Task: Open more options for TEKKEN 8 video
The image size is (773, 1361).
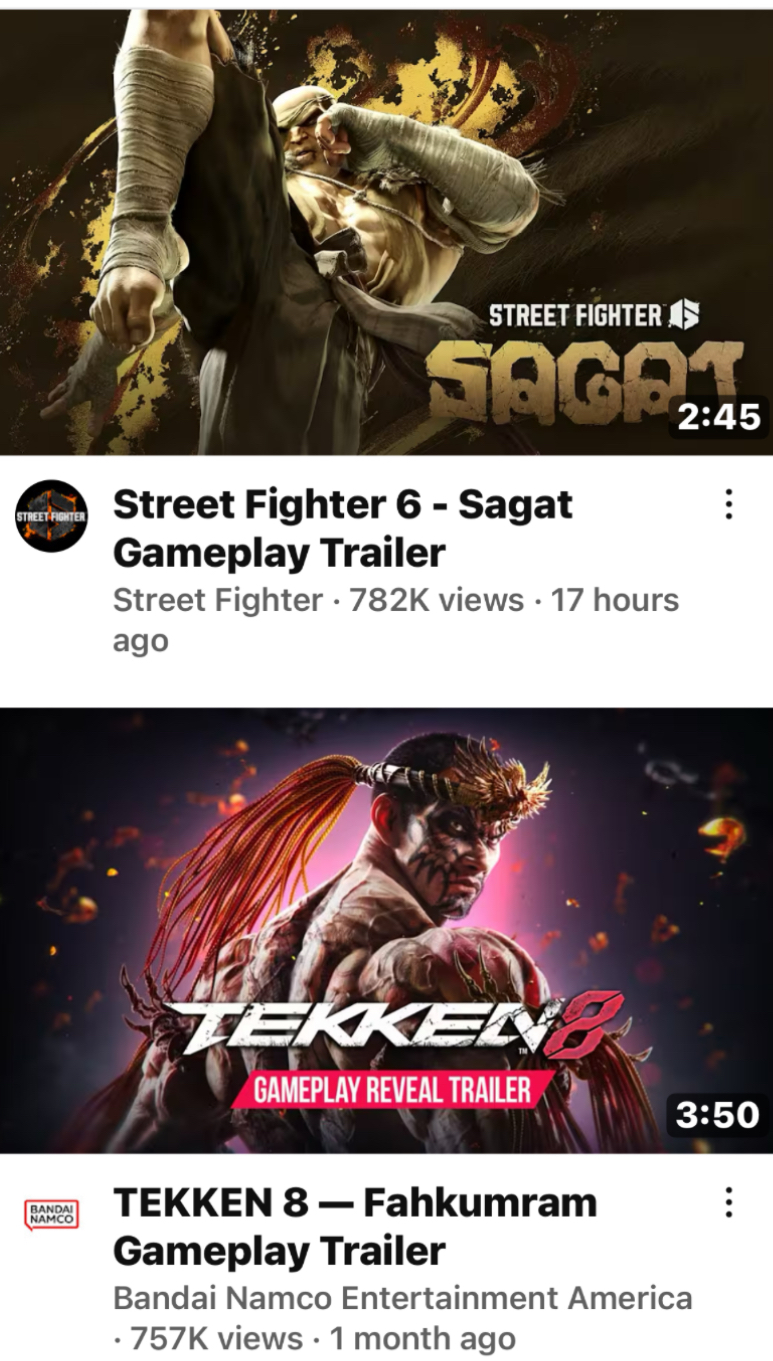Action: tap(729, 1201)
